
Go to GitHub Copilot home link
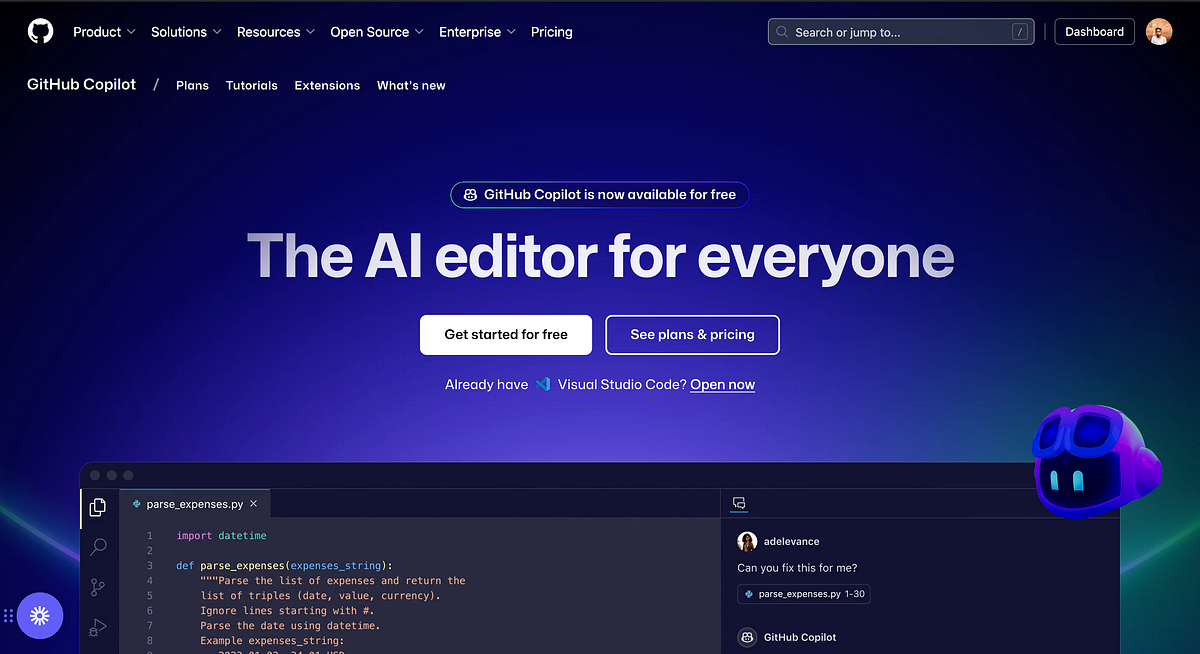click(x=82, y=85)
